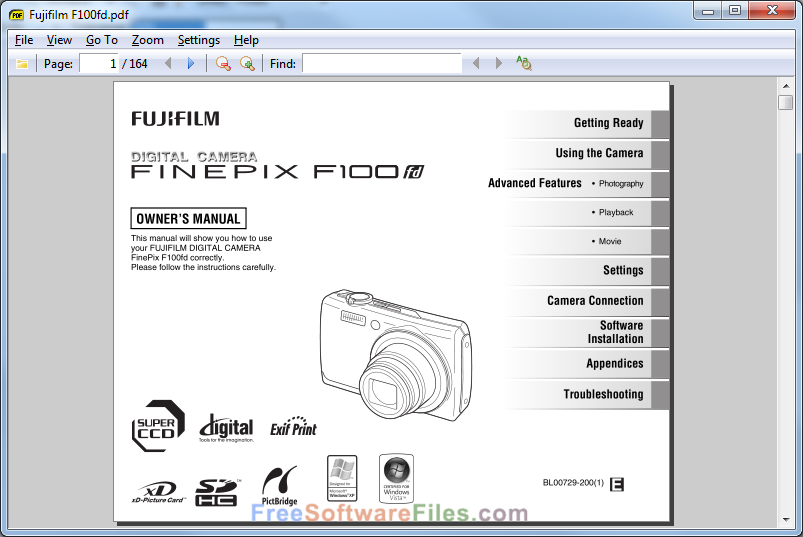Screen dimensions: 803x537
Task: Click the vertical scrollbar thumb
Action: (x=786, y=102)
